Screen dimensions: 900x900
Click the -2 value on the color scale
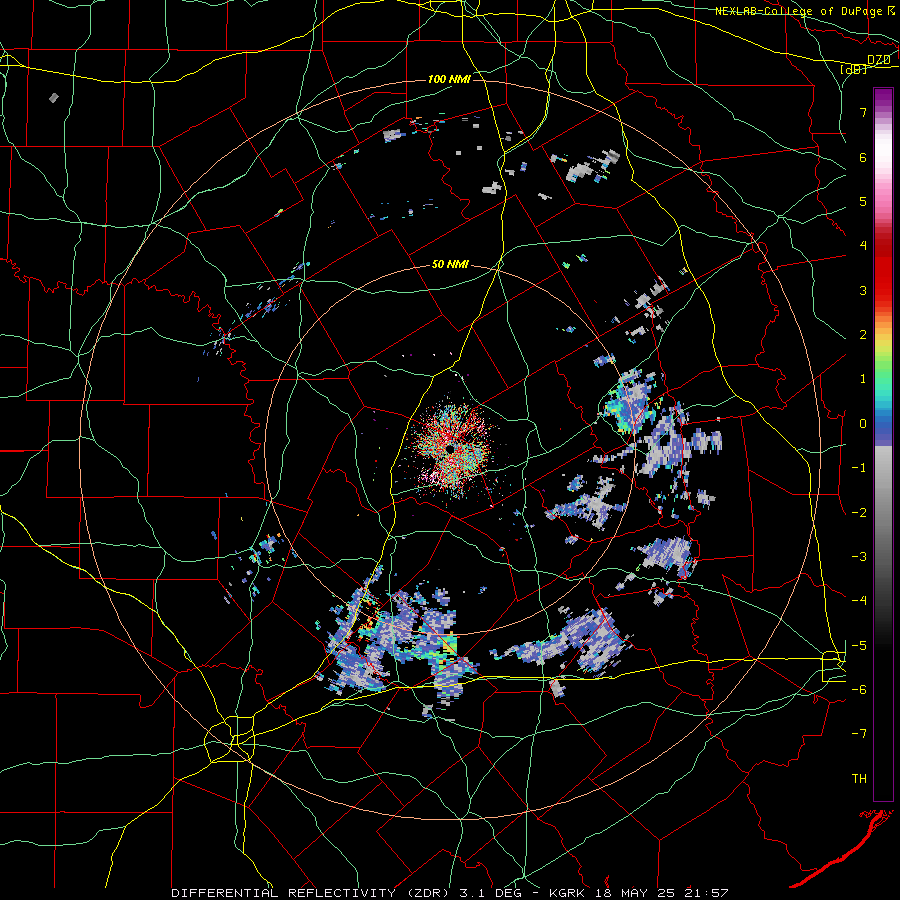(859, 513)
